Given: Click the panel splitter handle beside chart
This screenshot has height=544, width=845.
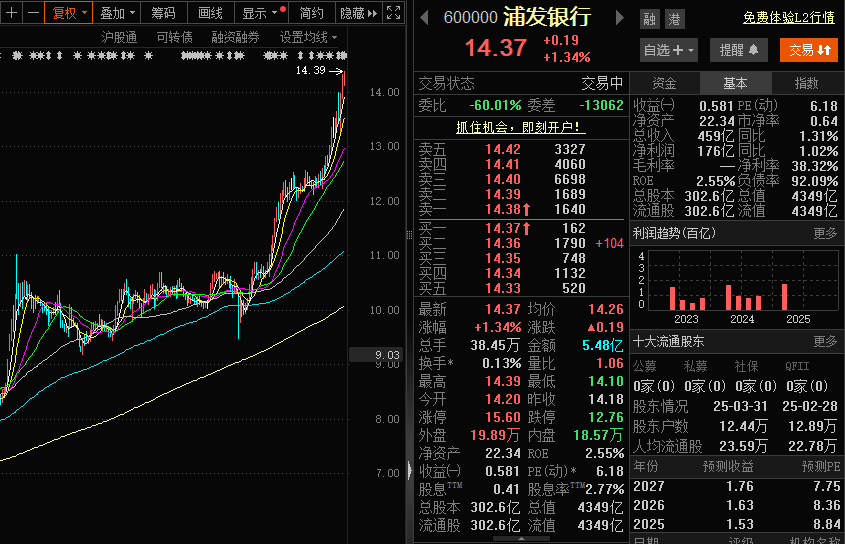Looking at the screenshot, I should coord(409,234).
